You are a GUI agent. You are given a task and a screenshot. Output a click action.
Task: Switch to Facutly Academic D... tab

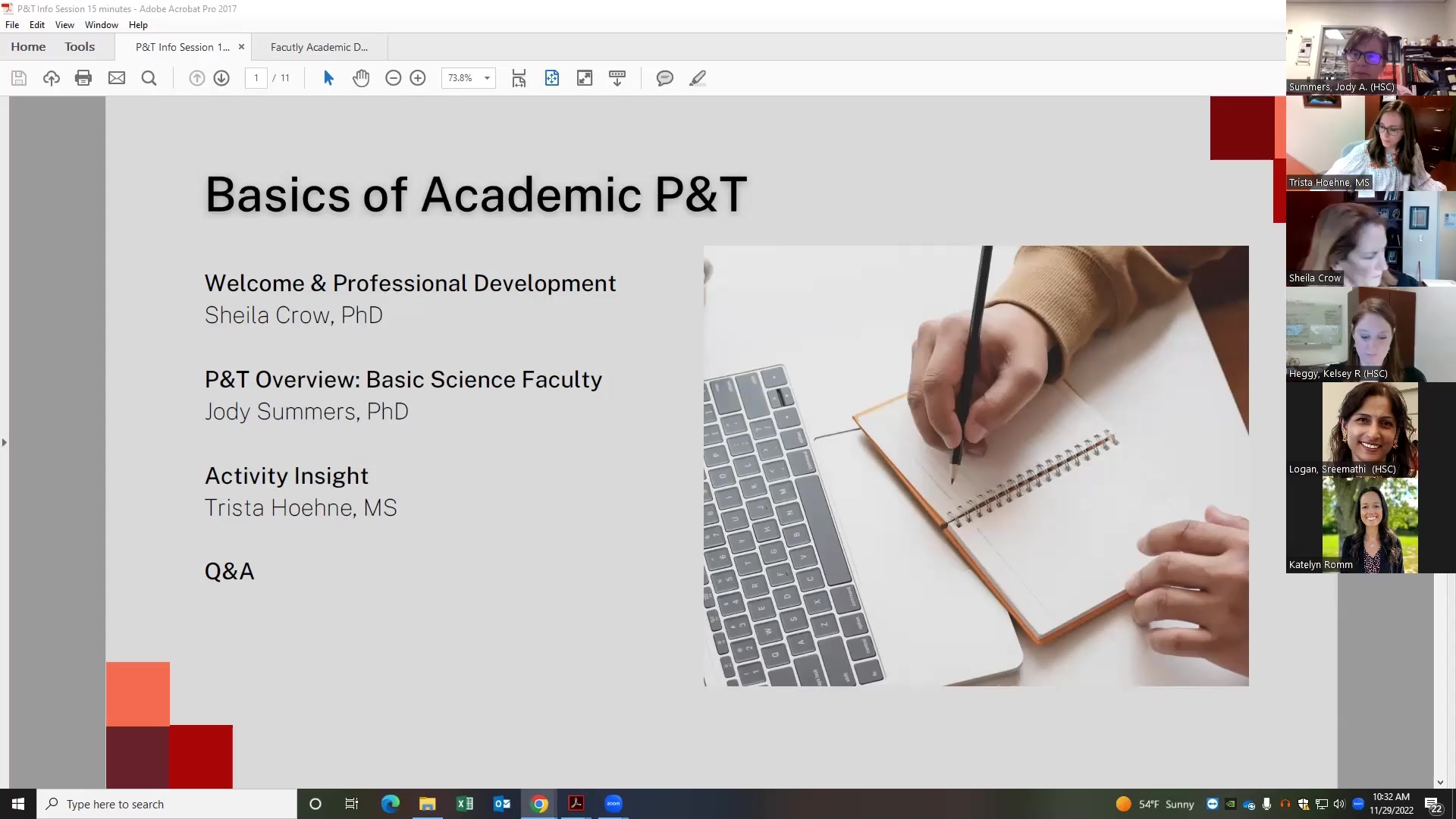[x=319, y=47]
